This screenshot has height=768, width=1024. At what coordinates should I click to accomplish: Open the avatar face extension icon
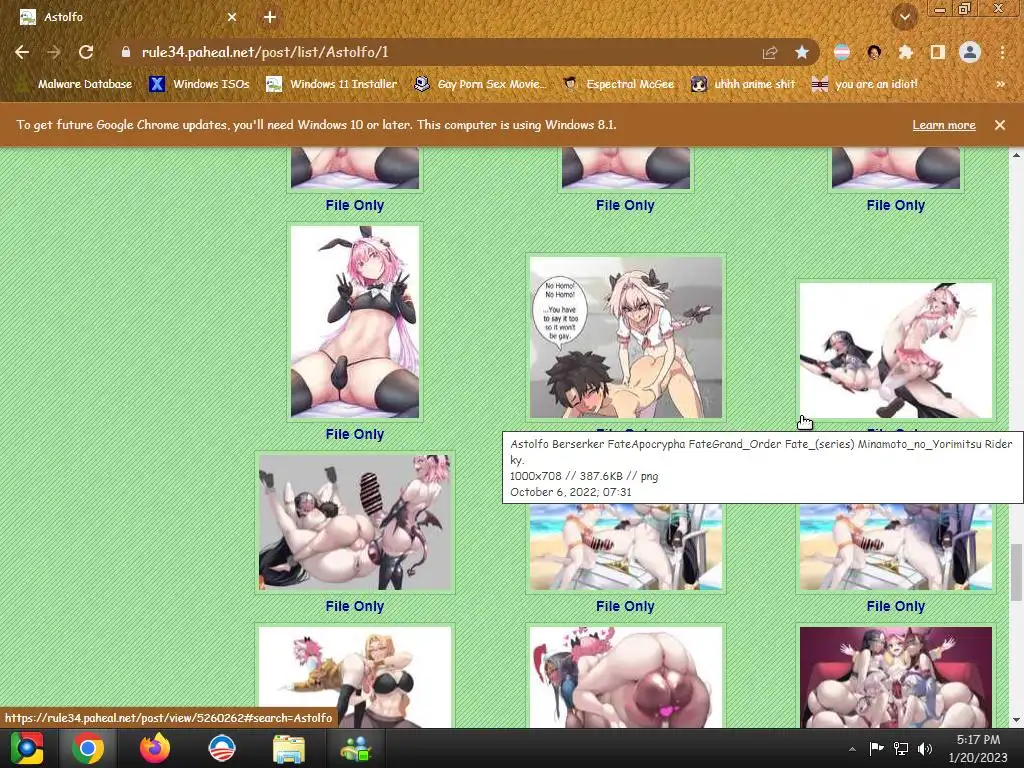[x=874, y=52]
